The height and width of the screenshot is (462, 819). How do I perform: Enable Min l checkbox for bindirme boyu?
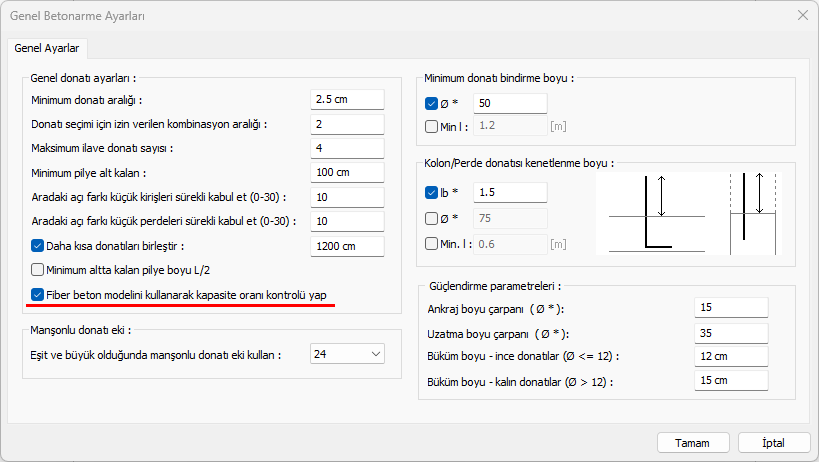coord(432,126)
